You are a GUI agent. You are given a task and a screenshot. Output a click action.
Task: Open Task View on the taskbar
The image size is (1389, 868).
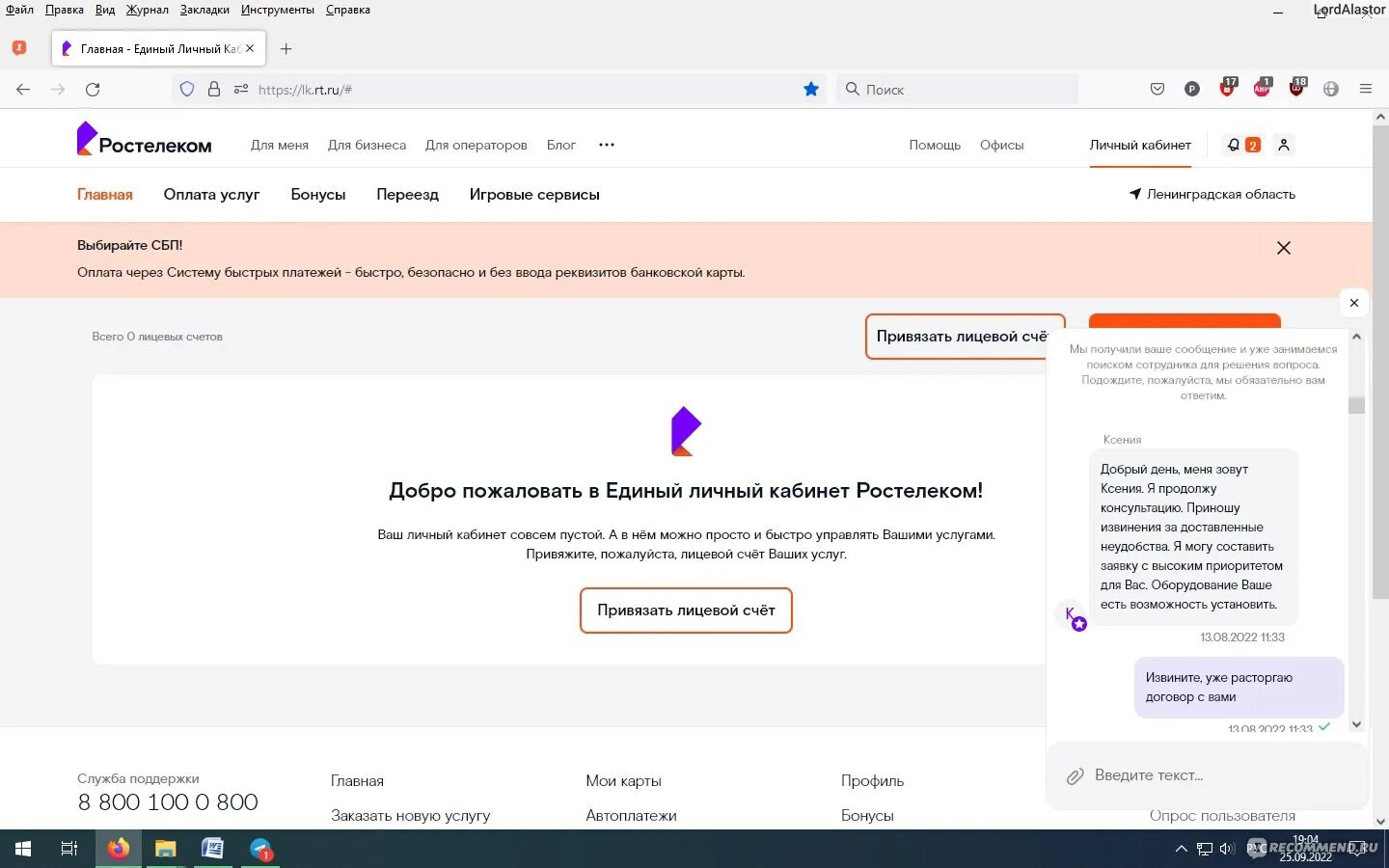69,849
